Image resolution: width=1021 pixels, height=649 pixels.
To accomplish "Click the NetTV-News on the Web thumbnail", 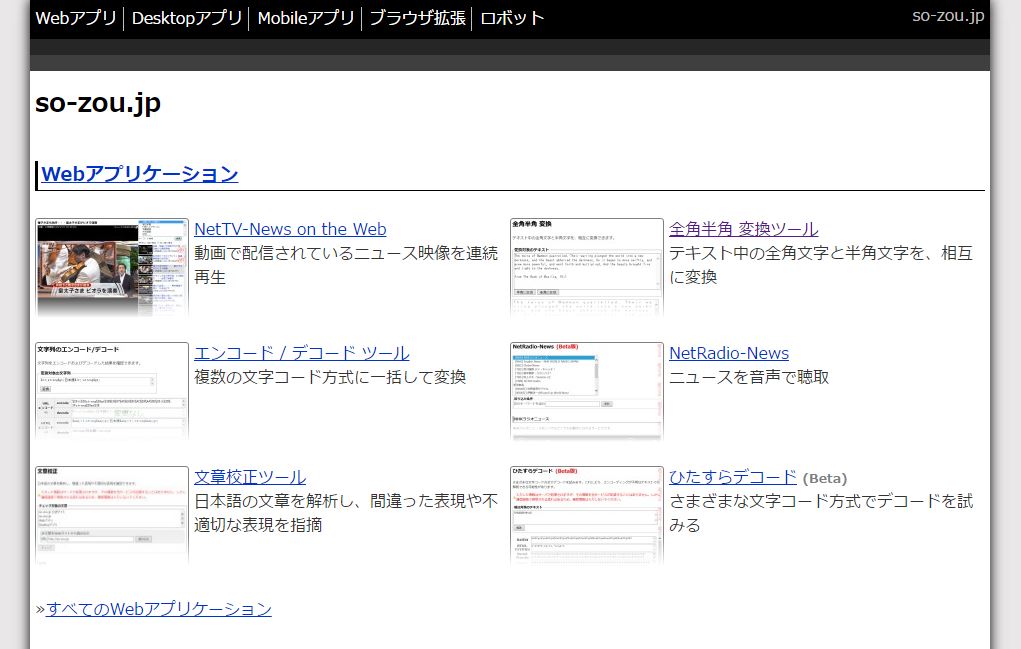I will [112, 267].
